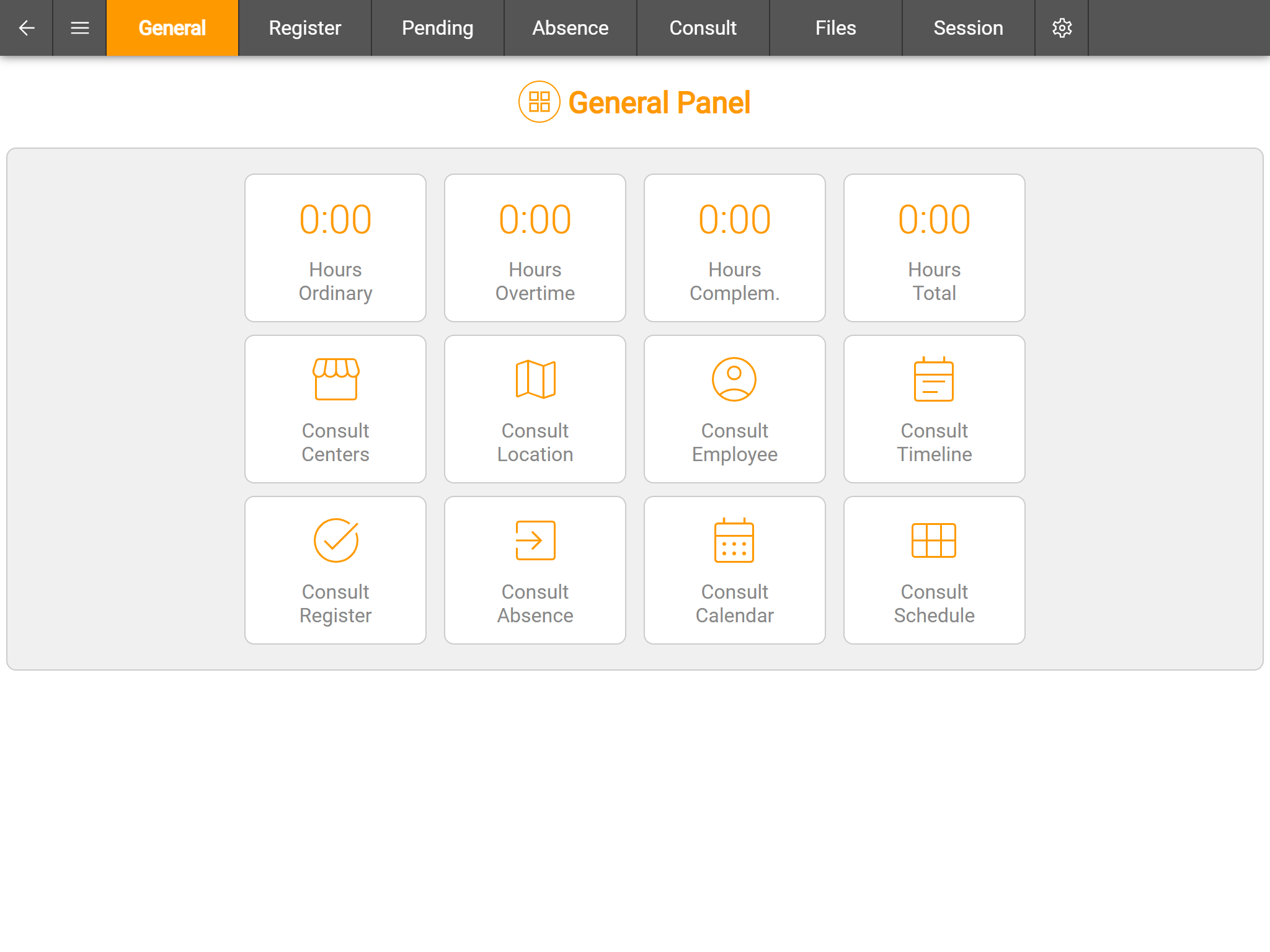Image resolution: width=1270 pixels, height=952 pixels.
Task: Open the Consult Timeline icon
Action: tap(934, 379)
